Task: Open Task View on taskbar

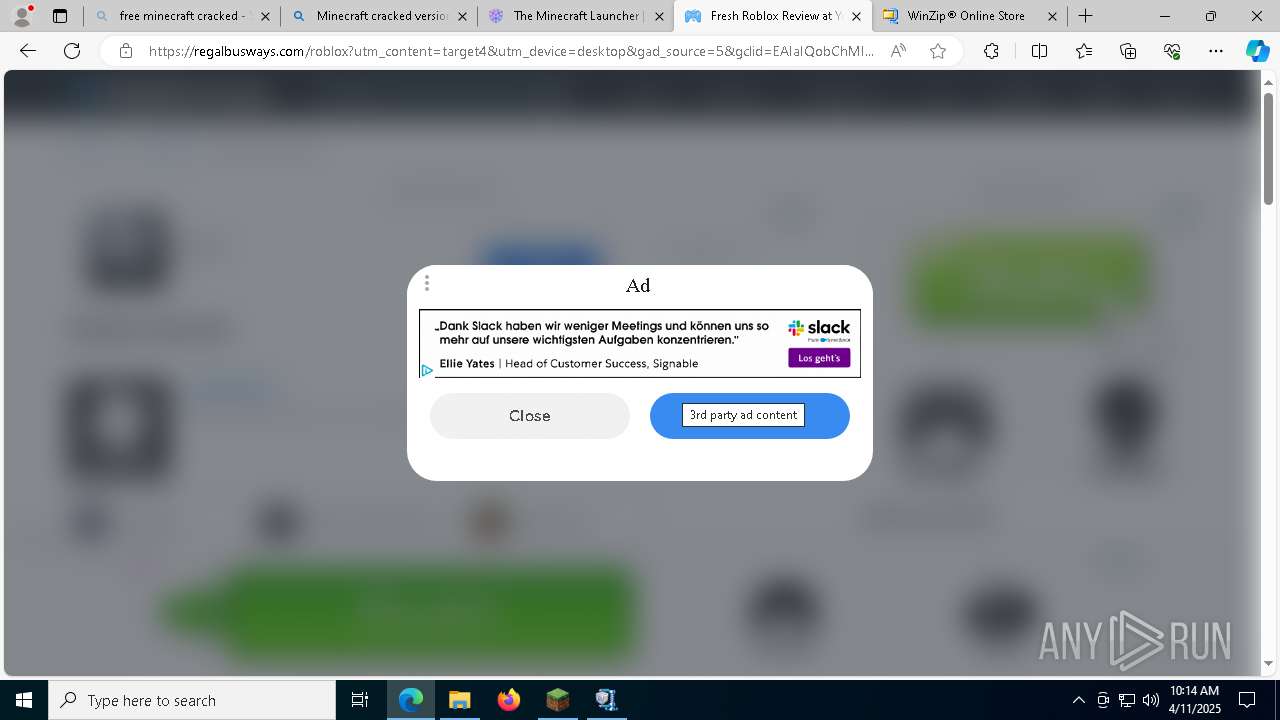Action: pyautogui.click(x=361, y=700)
